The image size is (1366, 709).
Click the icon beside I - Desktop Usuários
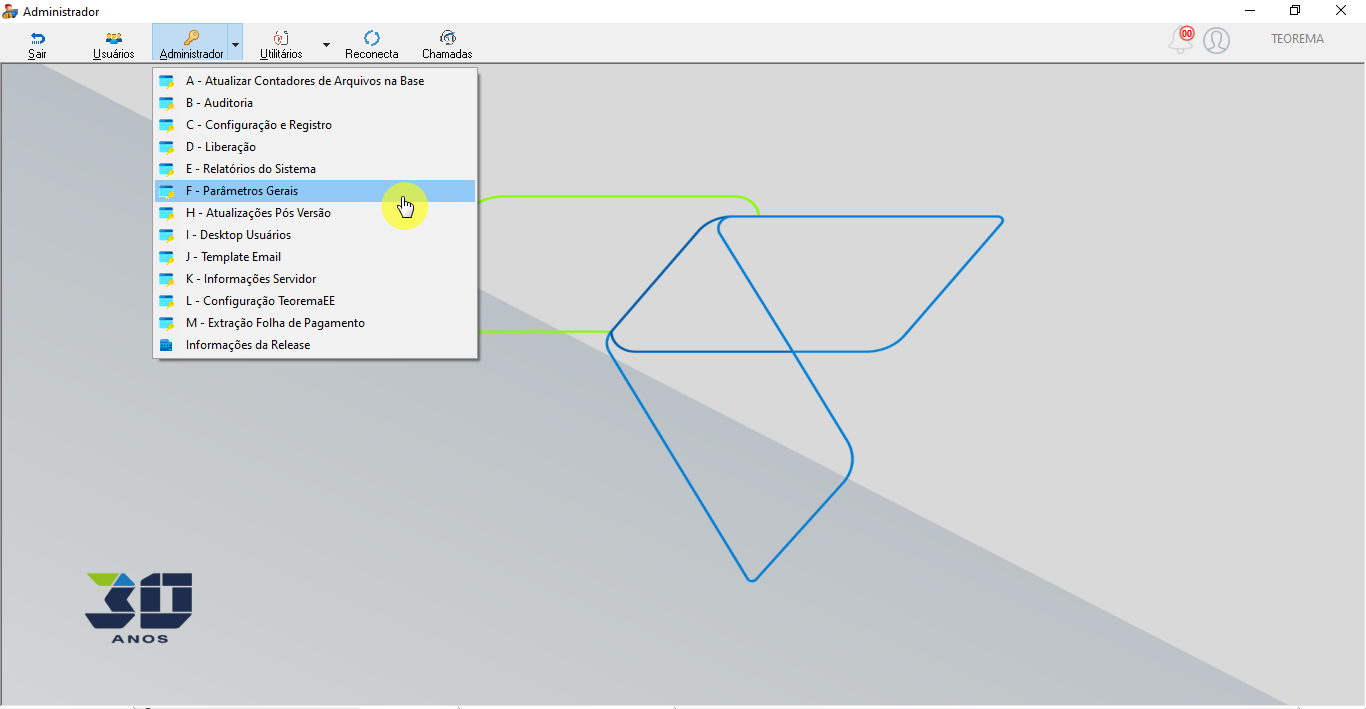167,235
